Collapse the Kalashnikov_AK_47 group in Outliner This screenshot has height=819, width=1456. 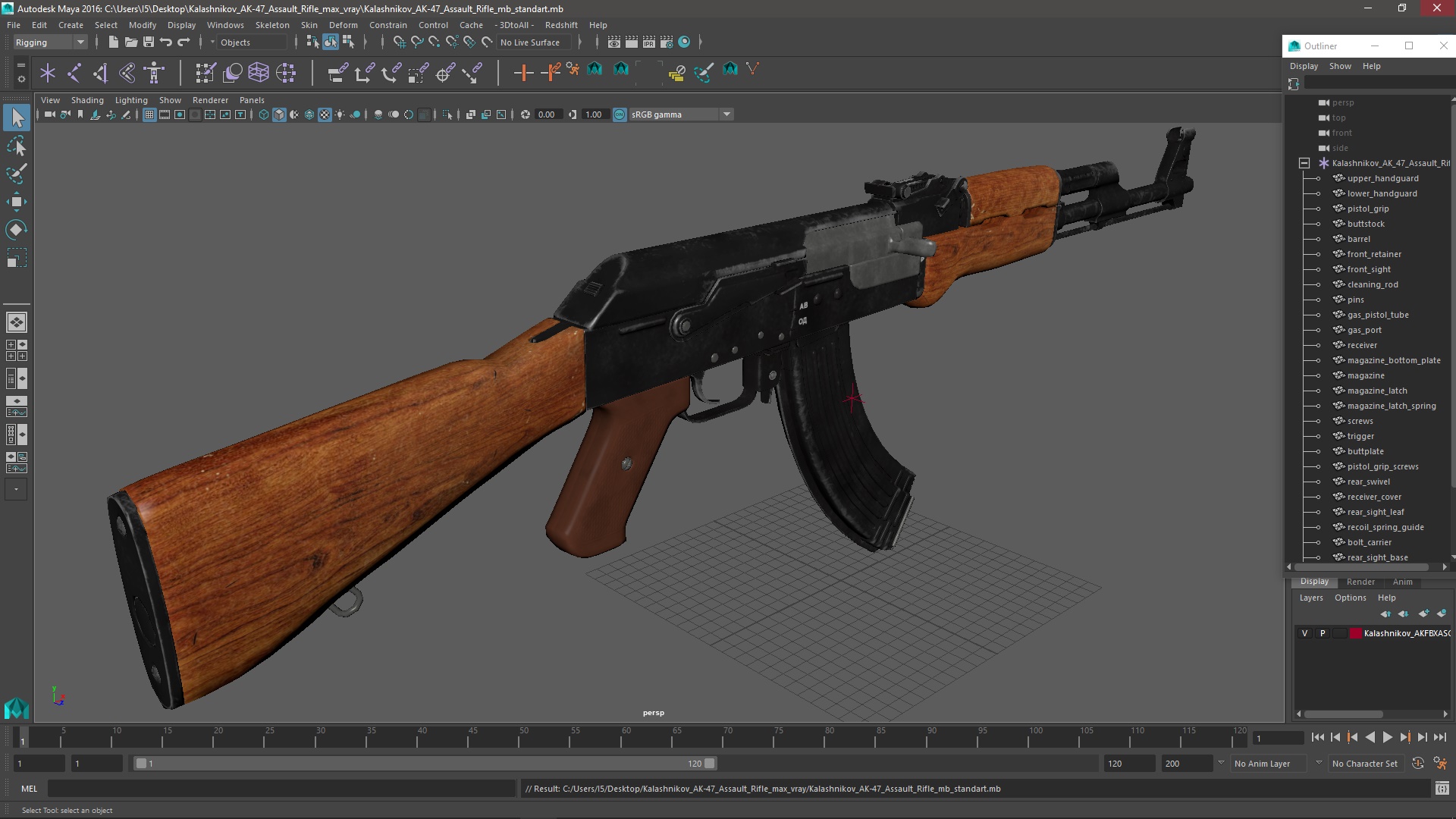tap(1304, 163)
